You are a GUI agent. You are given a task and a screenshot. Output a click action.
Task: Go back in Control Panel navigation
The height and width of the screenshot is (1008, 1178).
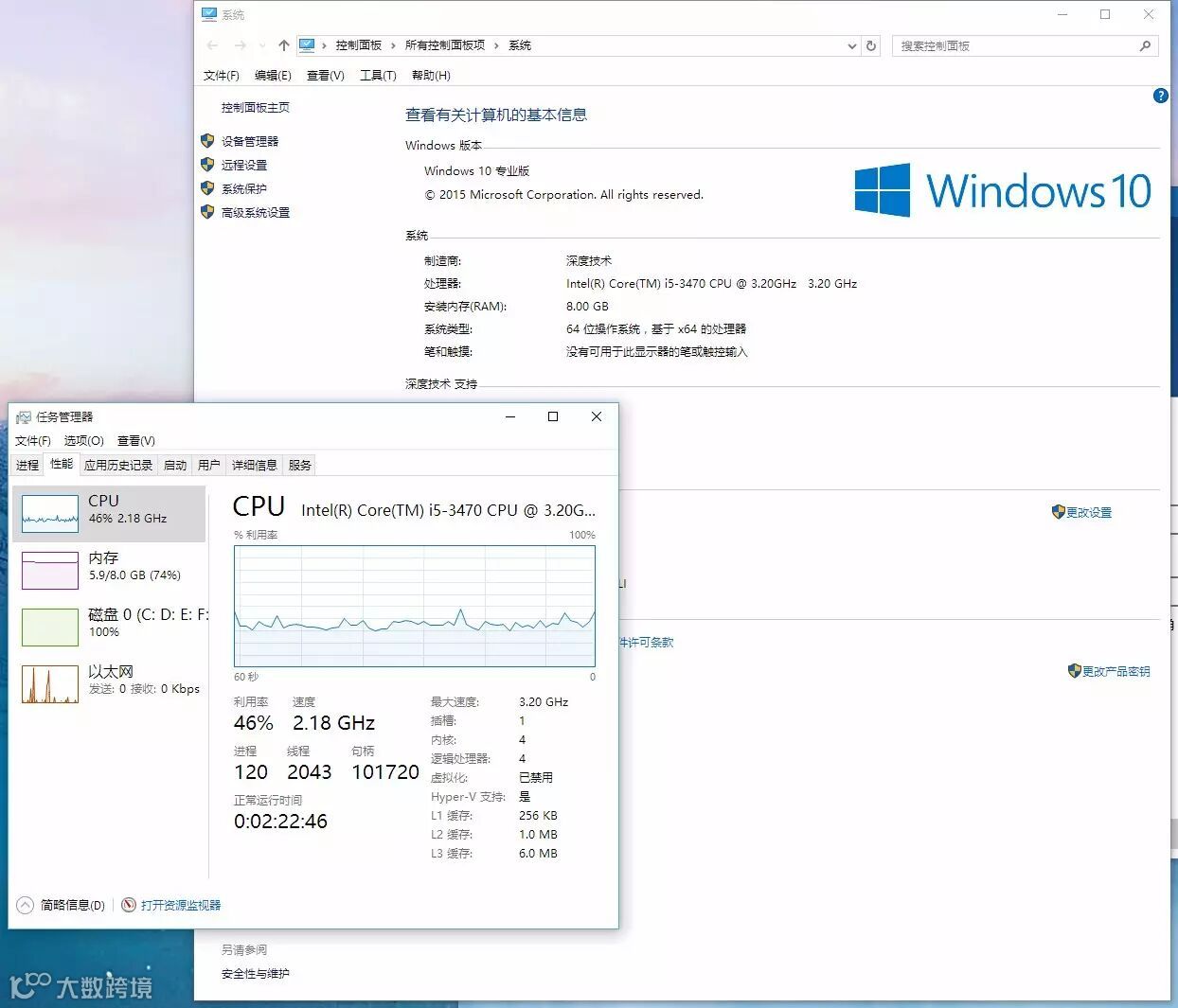click(213, 45)
